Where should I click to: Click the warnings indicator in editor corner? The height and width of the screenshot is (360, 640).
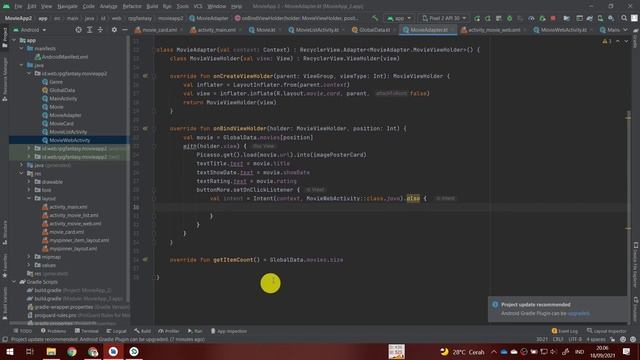click(x=607, y=41)
